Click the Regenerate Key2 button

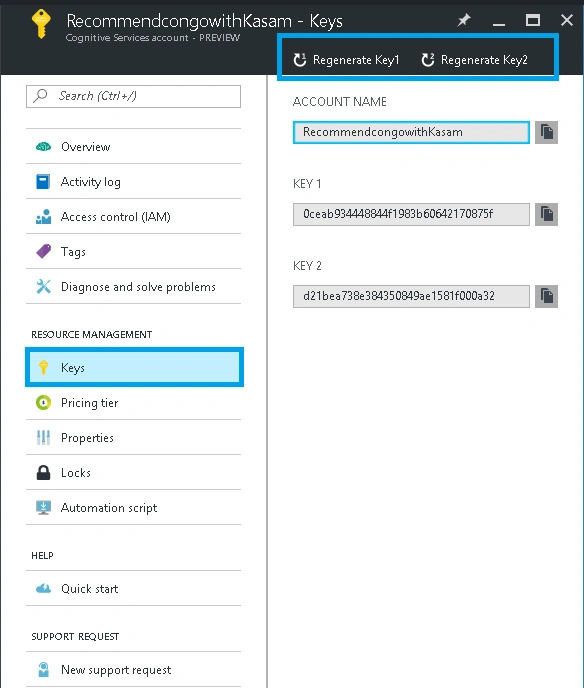coord(474,60)
